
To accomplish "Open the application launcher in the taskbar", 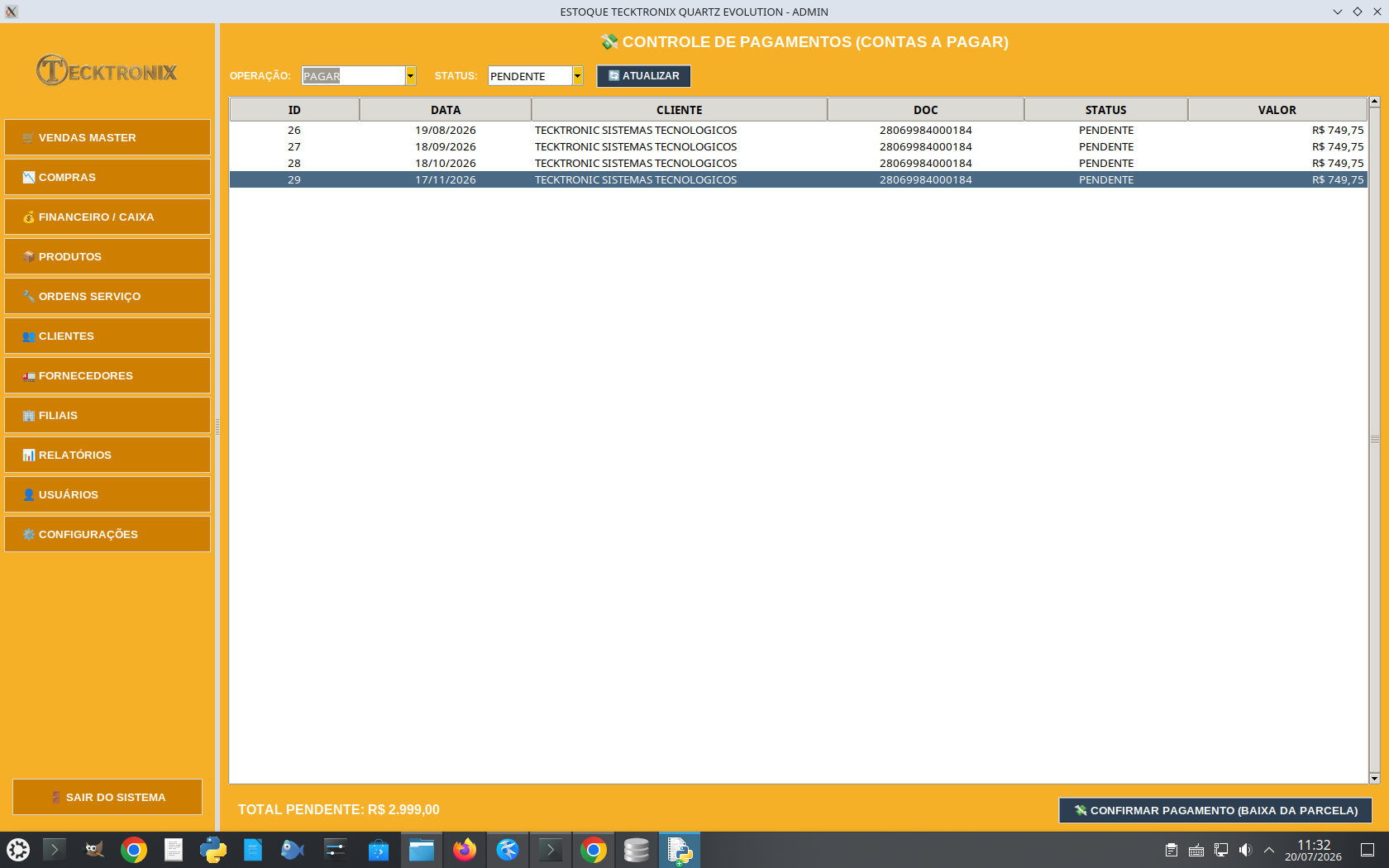I will click(x=18, y=850).
